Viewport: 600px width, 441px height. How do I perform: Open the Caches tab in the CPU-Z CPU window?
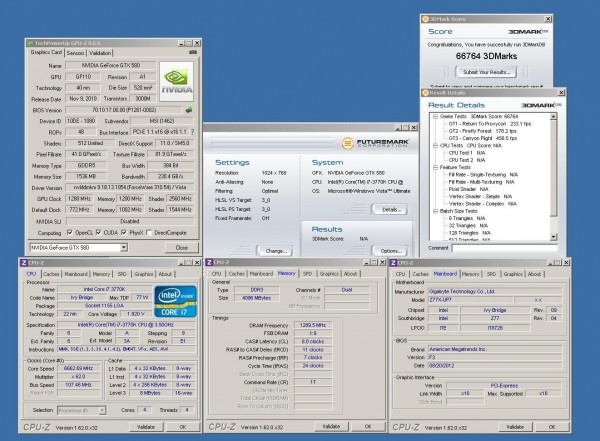51,274
